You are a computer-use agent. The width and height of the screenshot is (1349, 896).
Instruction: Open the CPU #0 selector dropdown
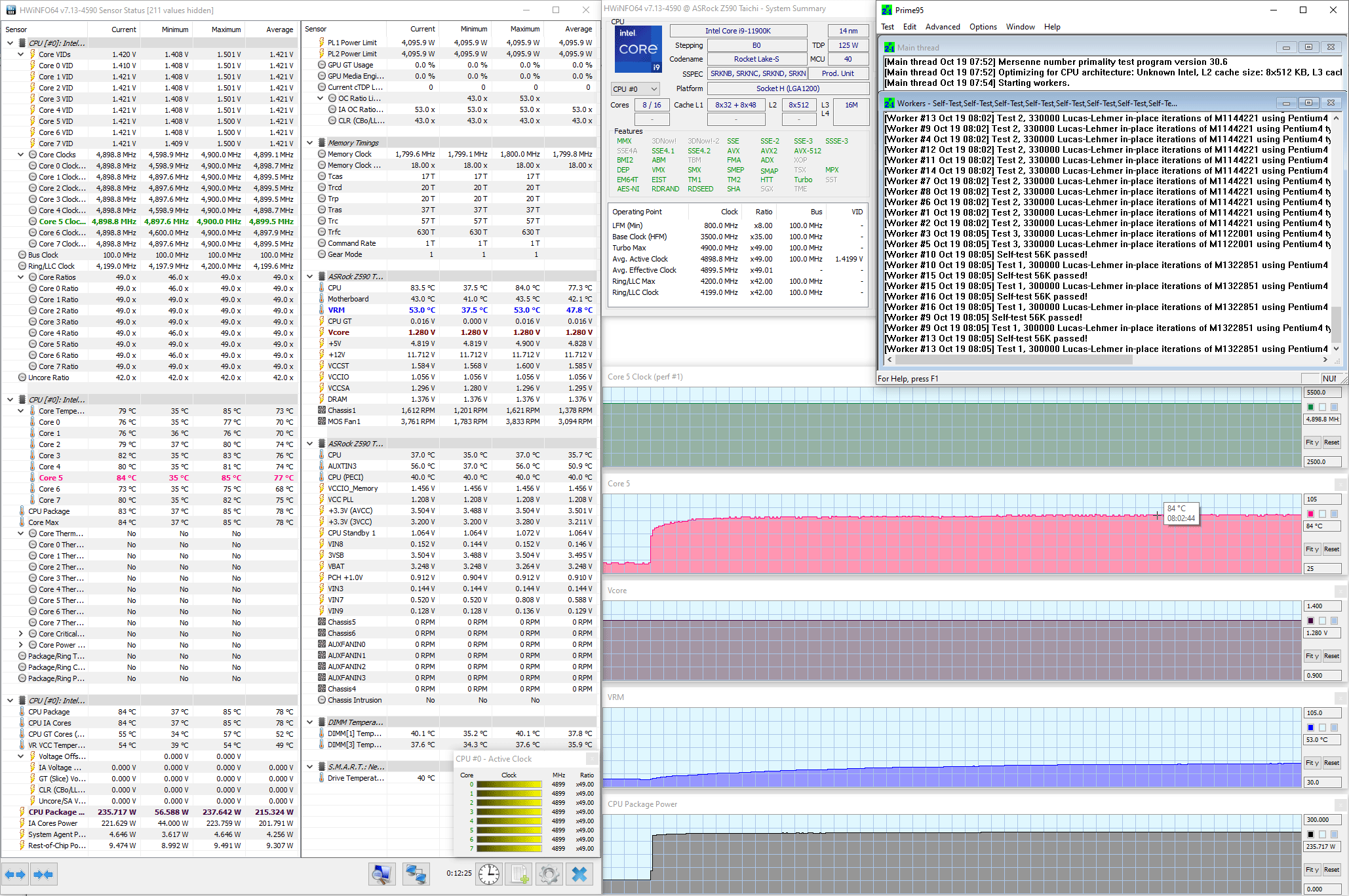pyautogui.click(x=635, y=89)
